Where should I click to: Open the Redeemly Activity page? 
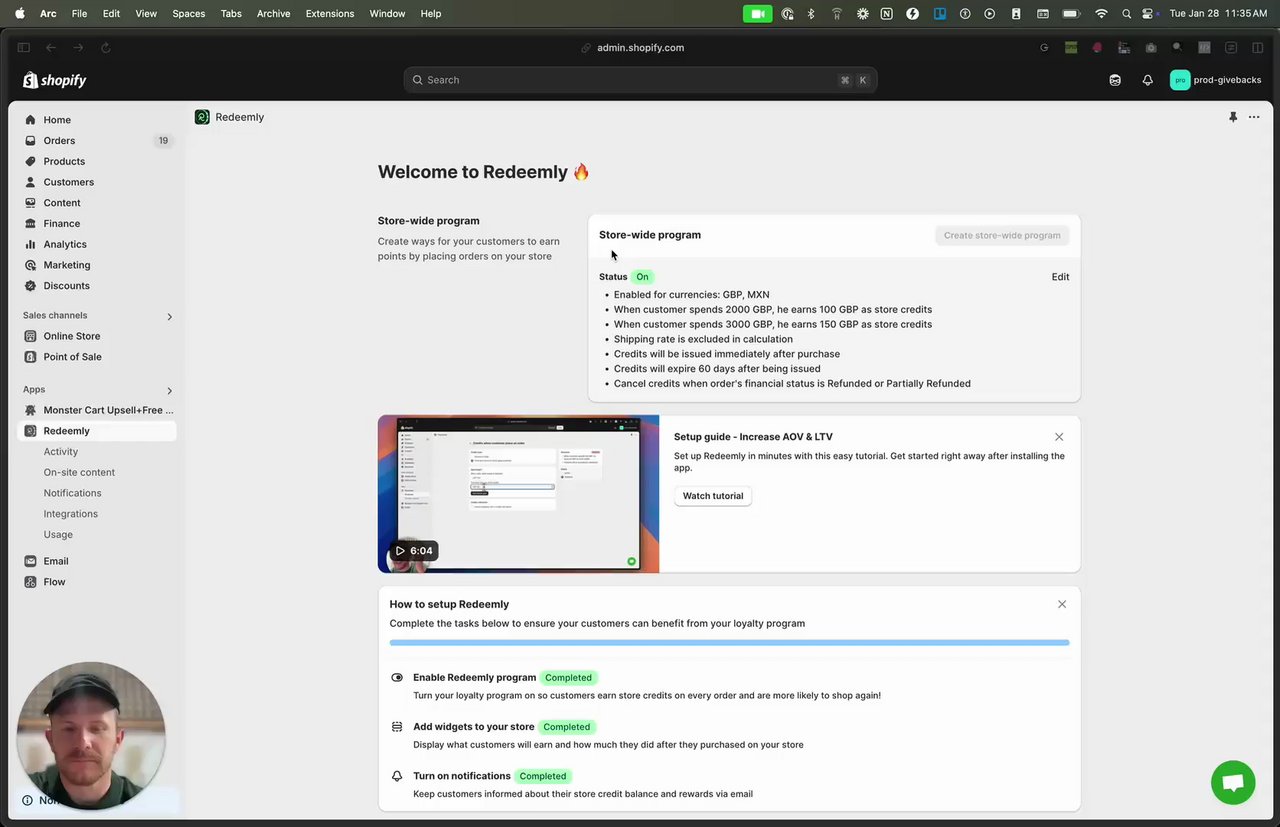(x=61, y=452)
